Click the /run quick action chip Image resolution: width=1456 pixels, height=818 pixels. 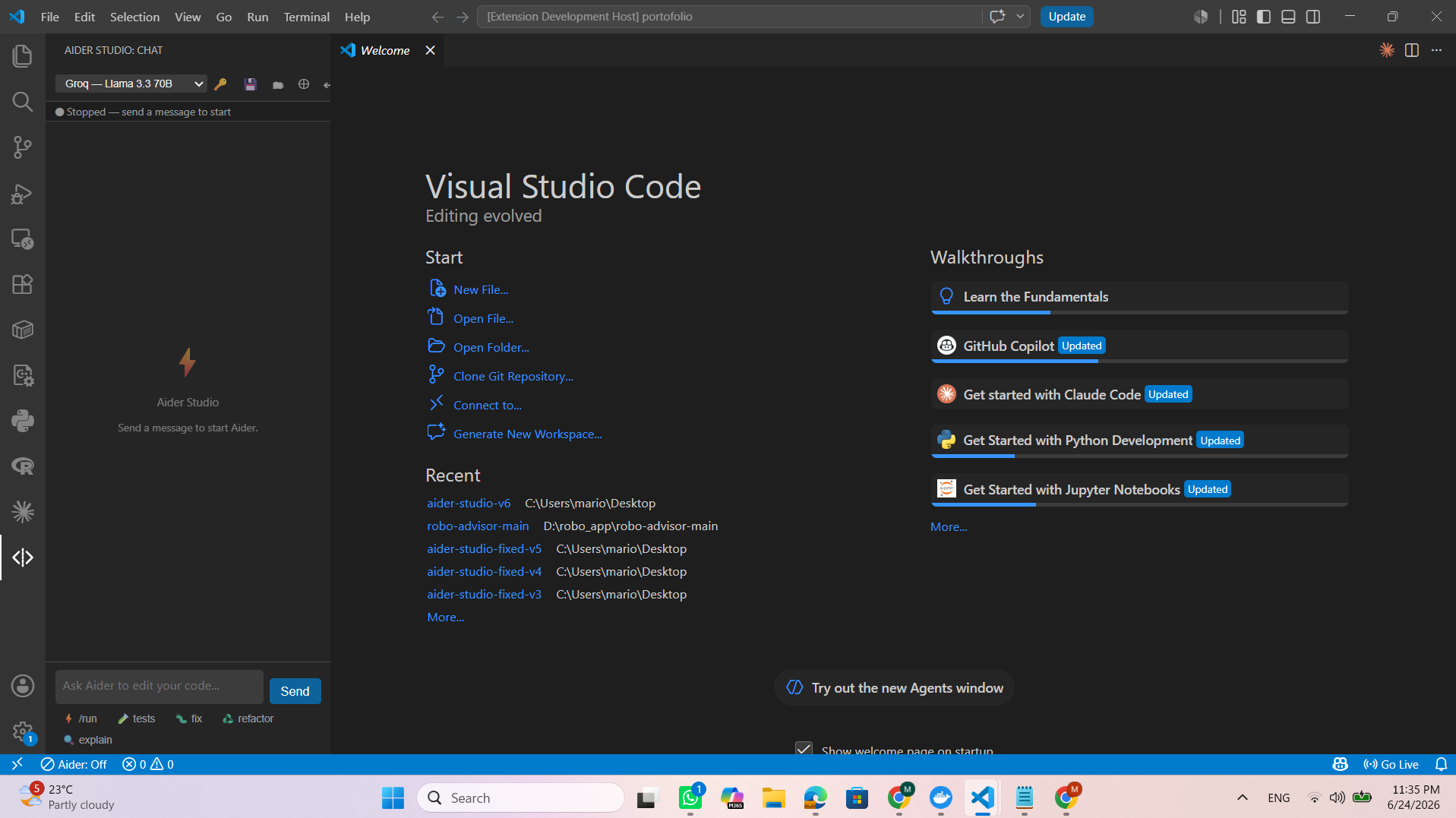pos(81,719)
